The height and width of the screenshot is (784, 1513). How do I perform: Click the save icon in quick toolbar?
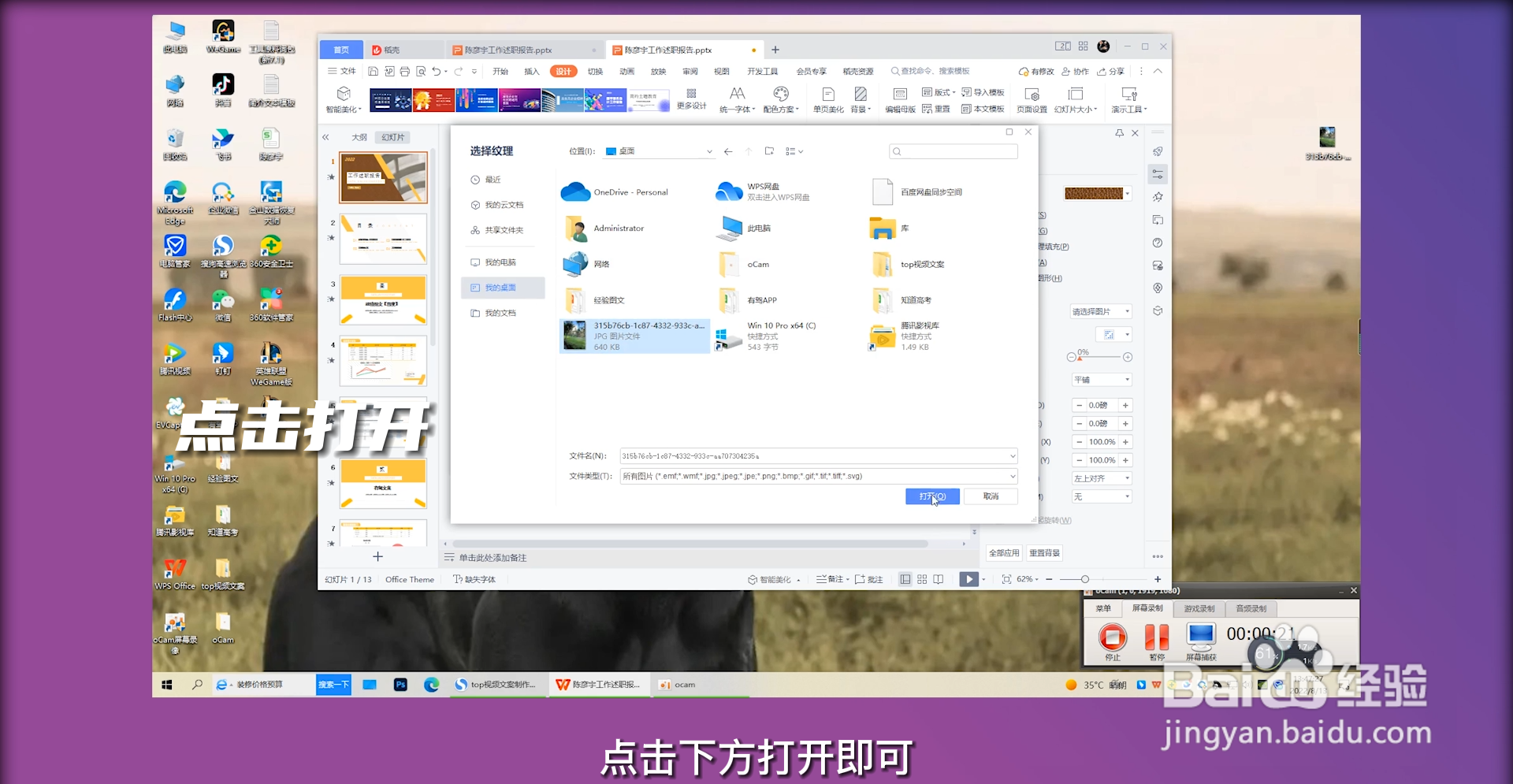click(x=373, y=71)
